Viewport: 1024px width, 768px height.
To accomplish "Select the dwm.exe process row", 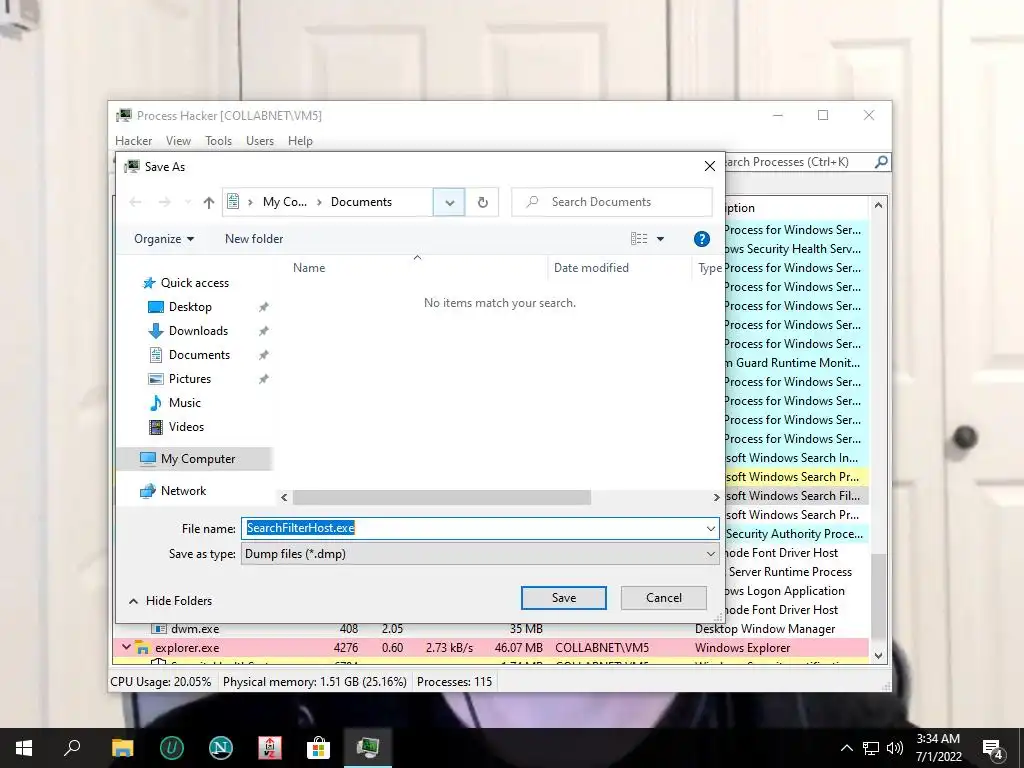I will pyautogui.click(x=490, y=629).
